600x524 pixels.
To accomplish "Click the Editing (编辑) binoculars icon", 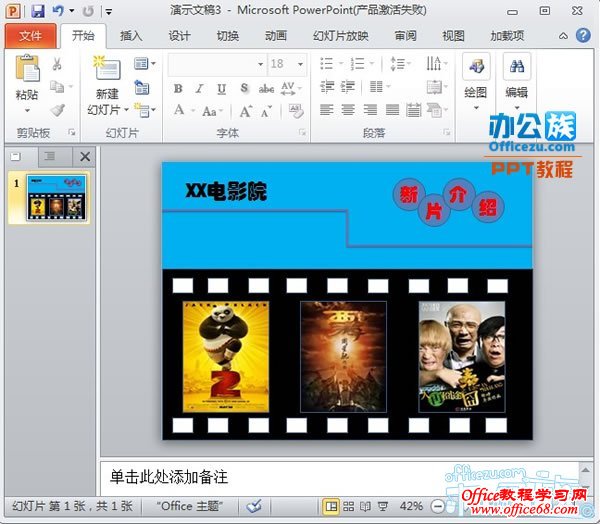I will [x=516, y=68].
